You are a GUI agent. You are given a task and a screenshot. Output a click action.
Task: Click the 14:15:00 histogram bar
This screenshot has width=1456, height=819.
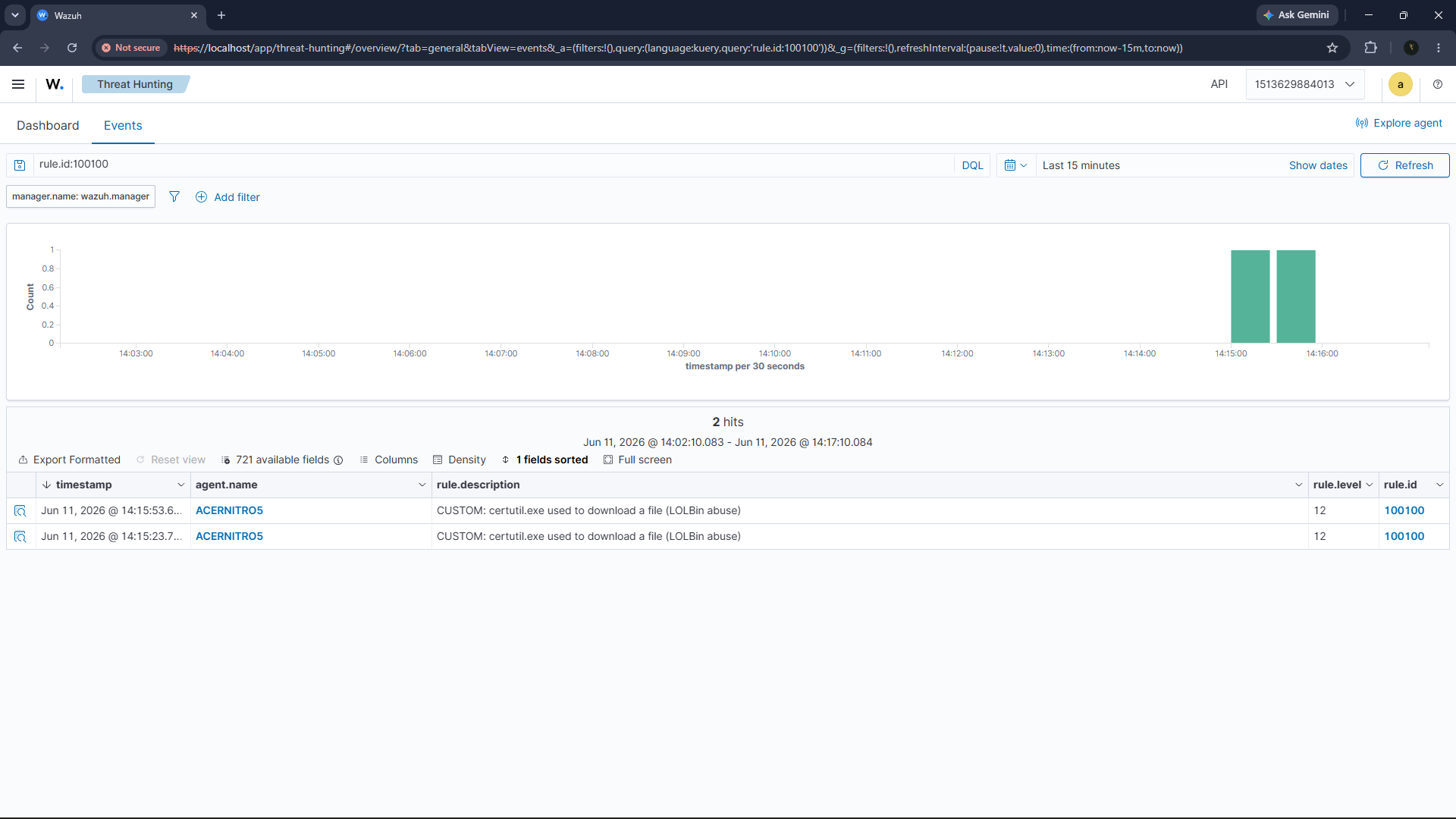pos(1250,297)
